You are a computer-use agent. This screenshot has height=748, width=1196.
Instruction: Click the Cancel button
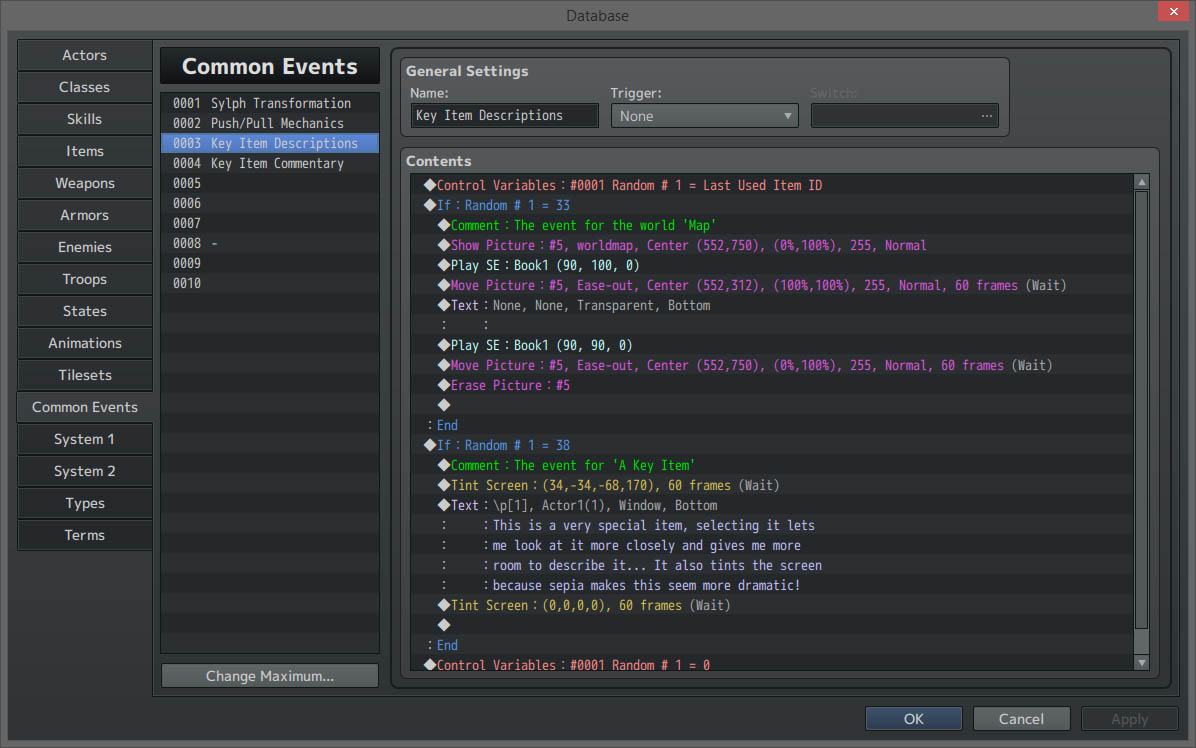click(x=1021, y=719)
